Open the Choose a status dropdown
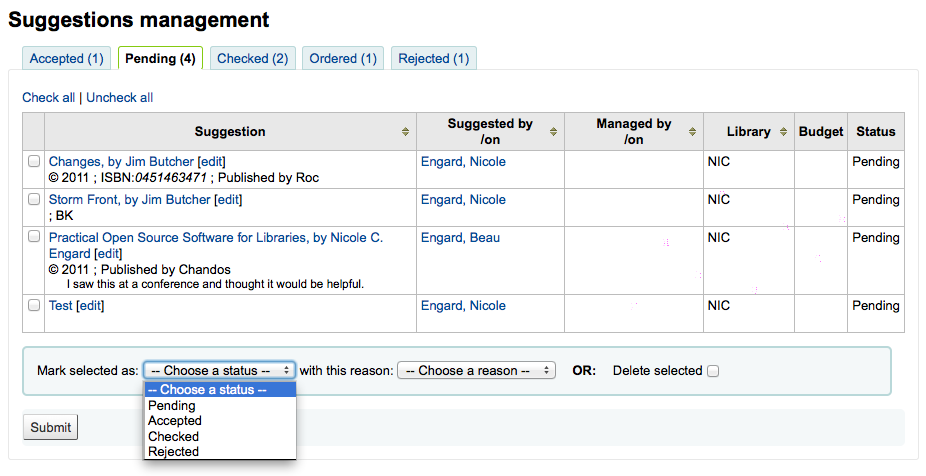Screen dimensions: 926x476 pos(220,370)
